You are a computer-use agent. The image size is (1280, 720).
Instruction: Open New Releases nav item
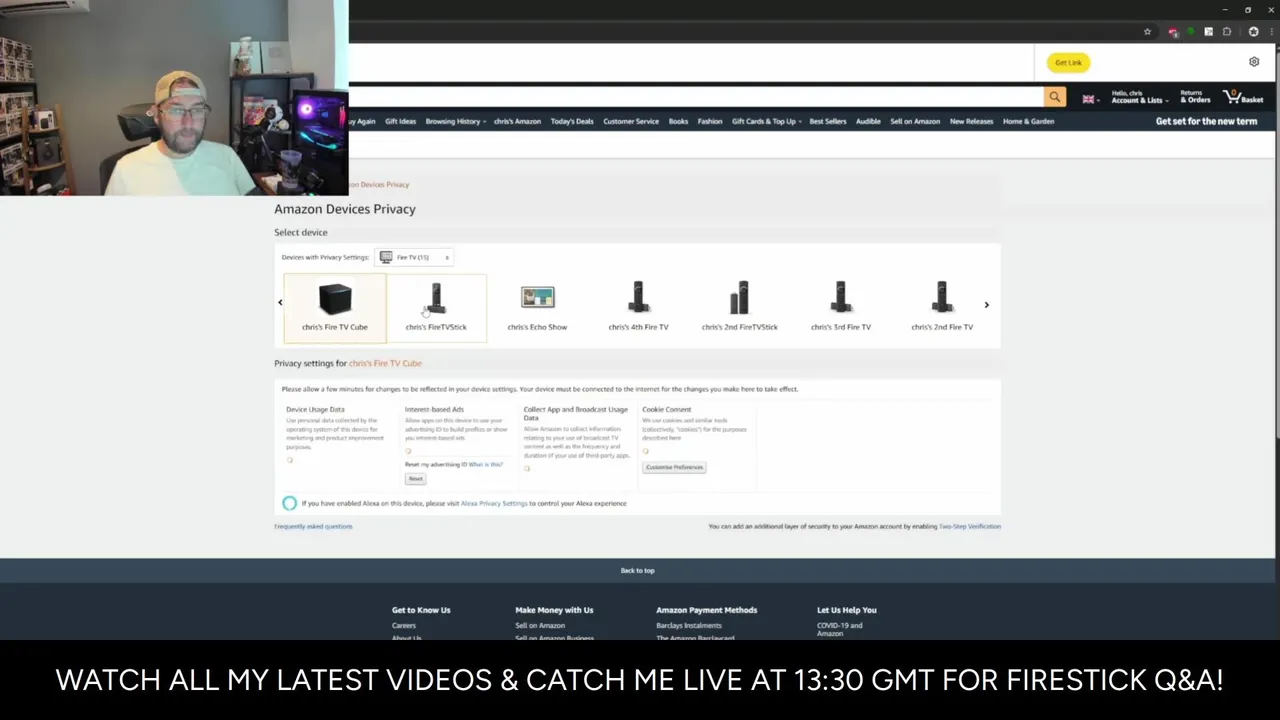tap(972, 122)
